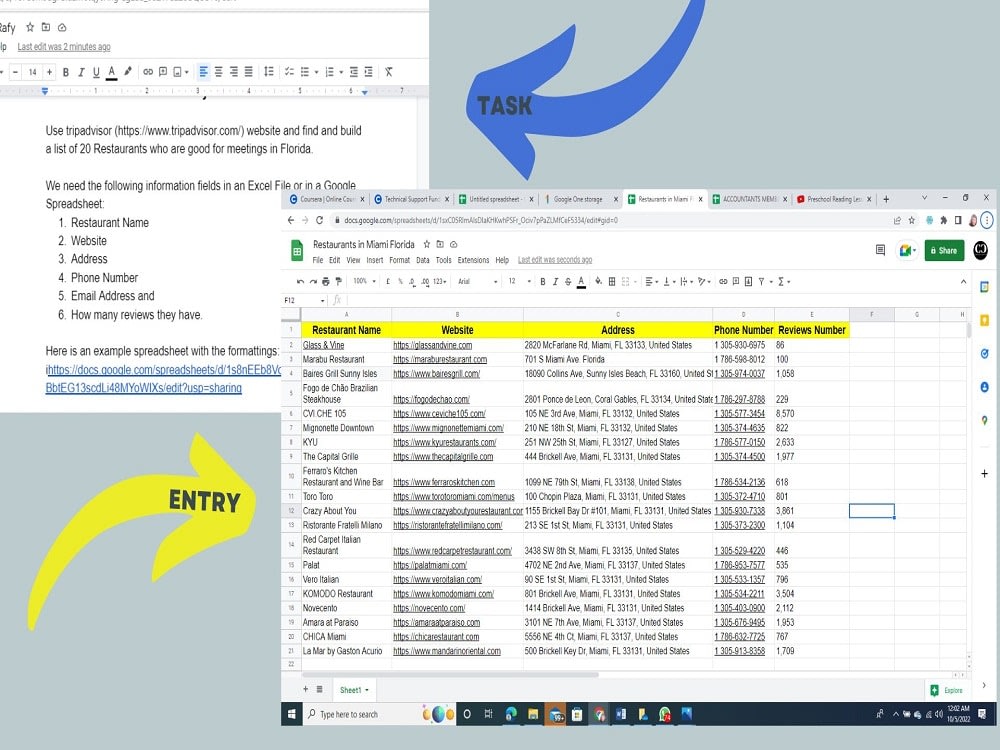Open the File menu in Sheets
The image size is (1000, 750).
[x=318, y=260]
